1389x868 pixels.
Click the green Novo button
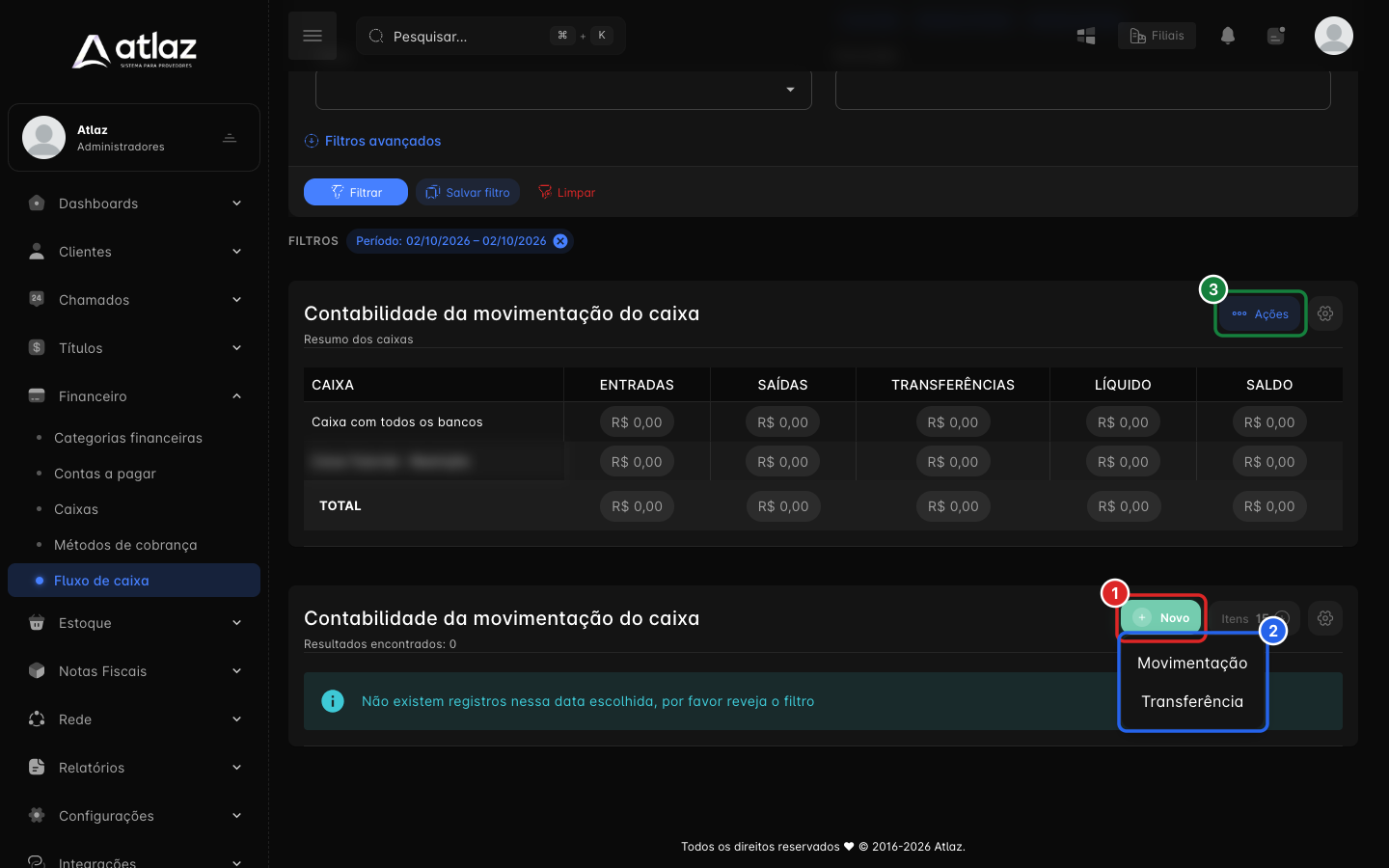[1161, 617]
